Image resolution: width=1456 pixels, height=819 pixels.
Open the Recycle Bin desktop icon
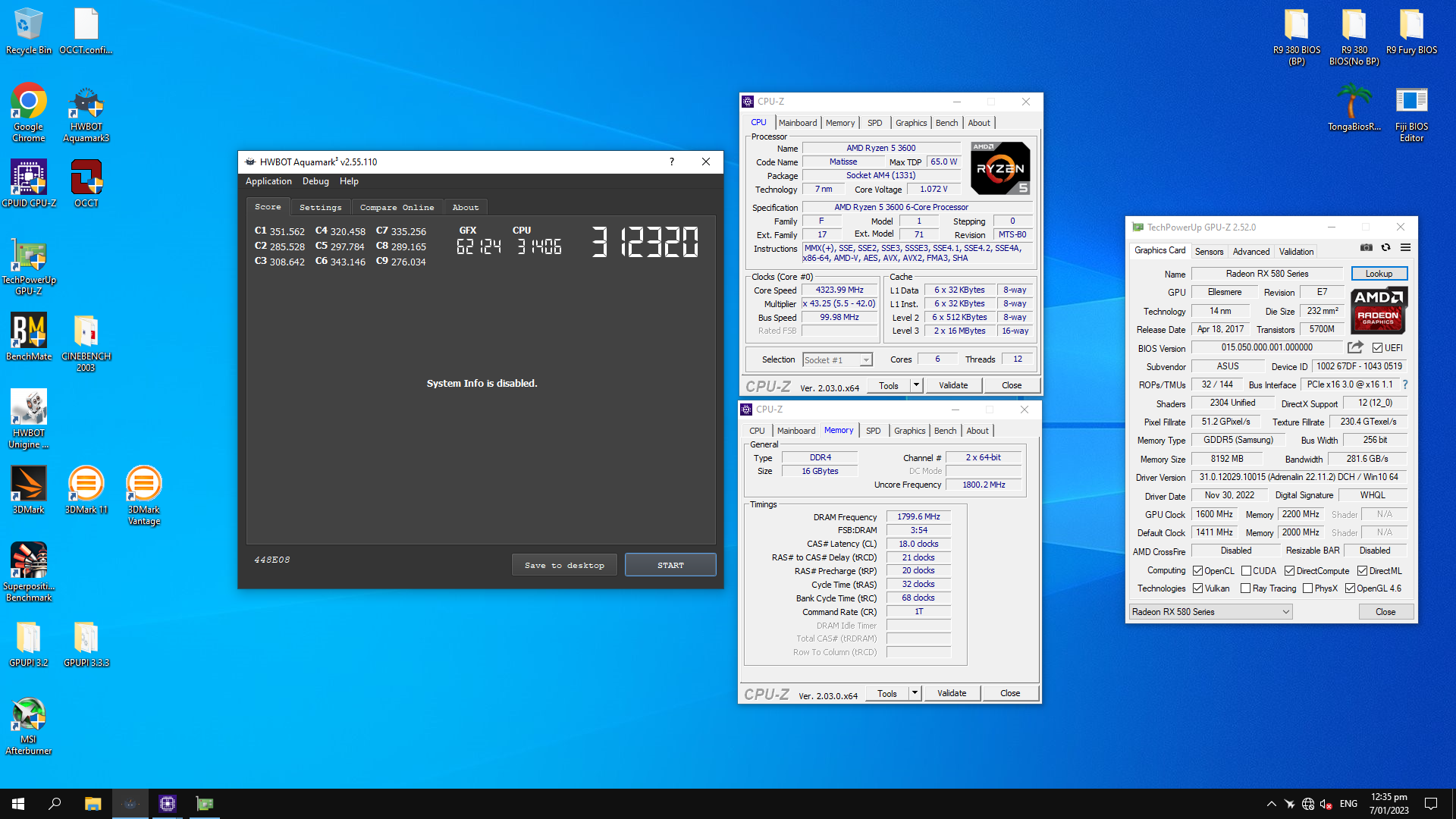click(29, 30)
